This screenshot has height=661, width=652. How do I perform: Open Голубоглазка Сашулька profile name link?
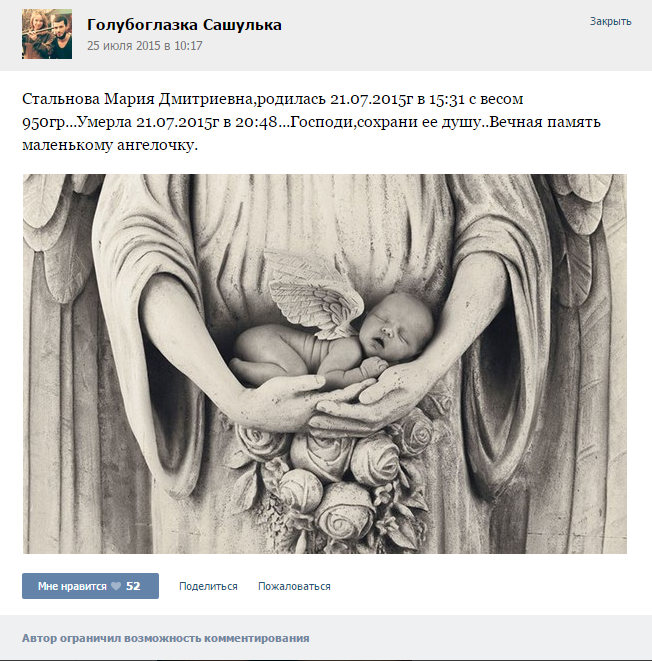[184, 25]
